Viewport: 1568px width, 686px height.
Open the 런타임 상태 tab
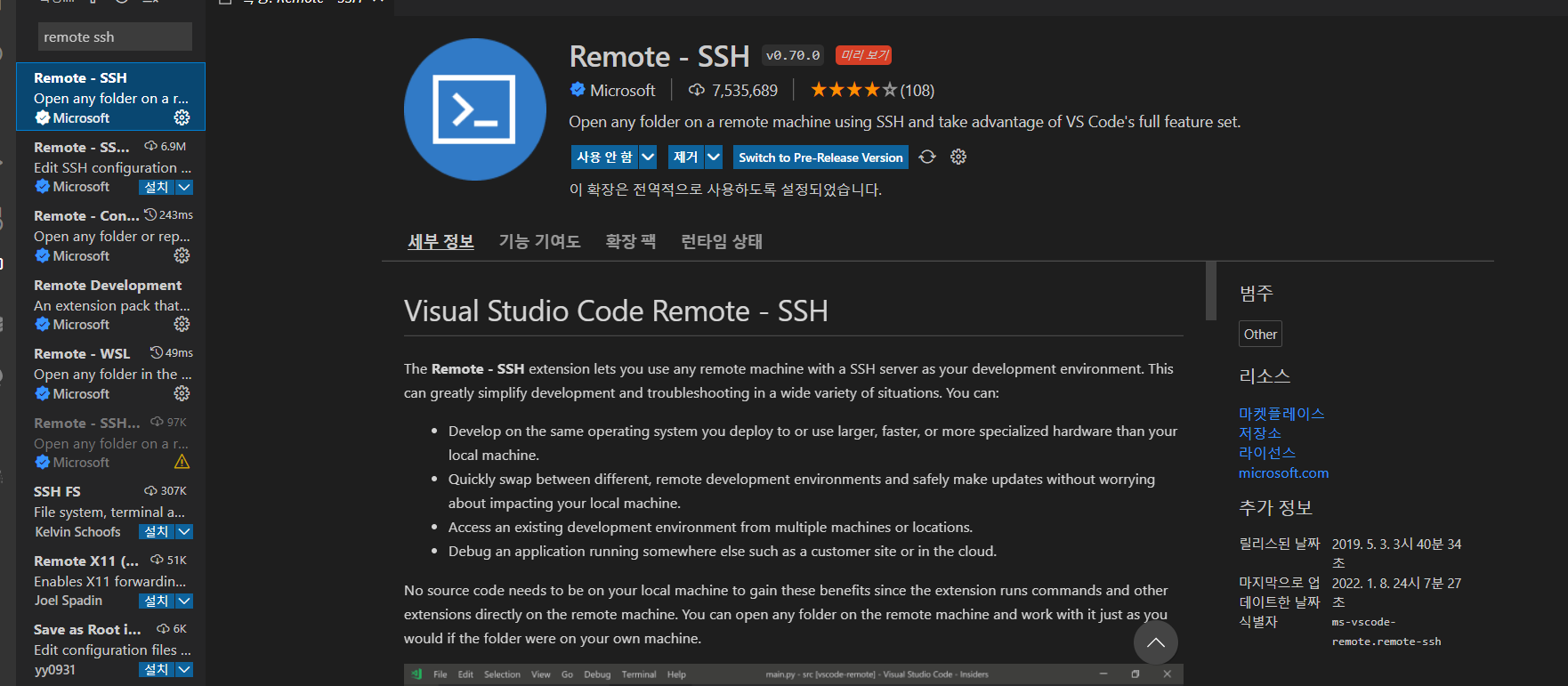point(722,241)
